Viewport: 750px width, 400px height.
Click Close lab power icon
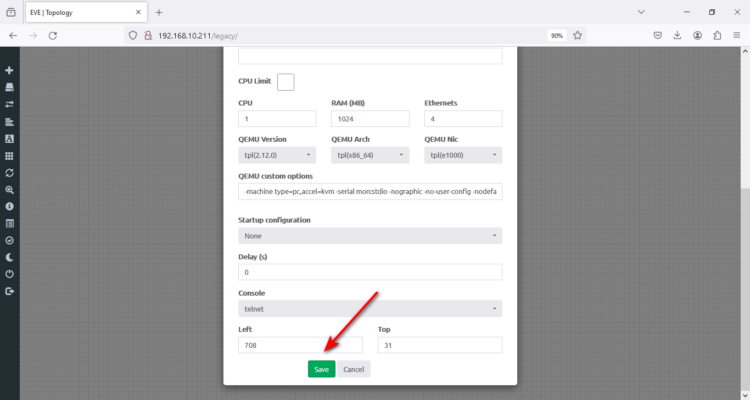pos(9,274)
